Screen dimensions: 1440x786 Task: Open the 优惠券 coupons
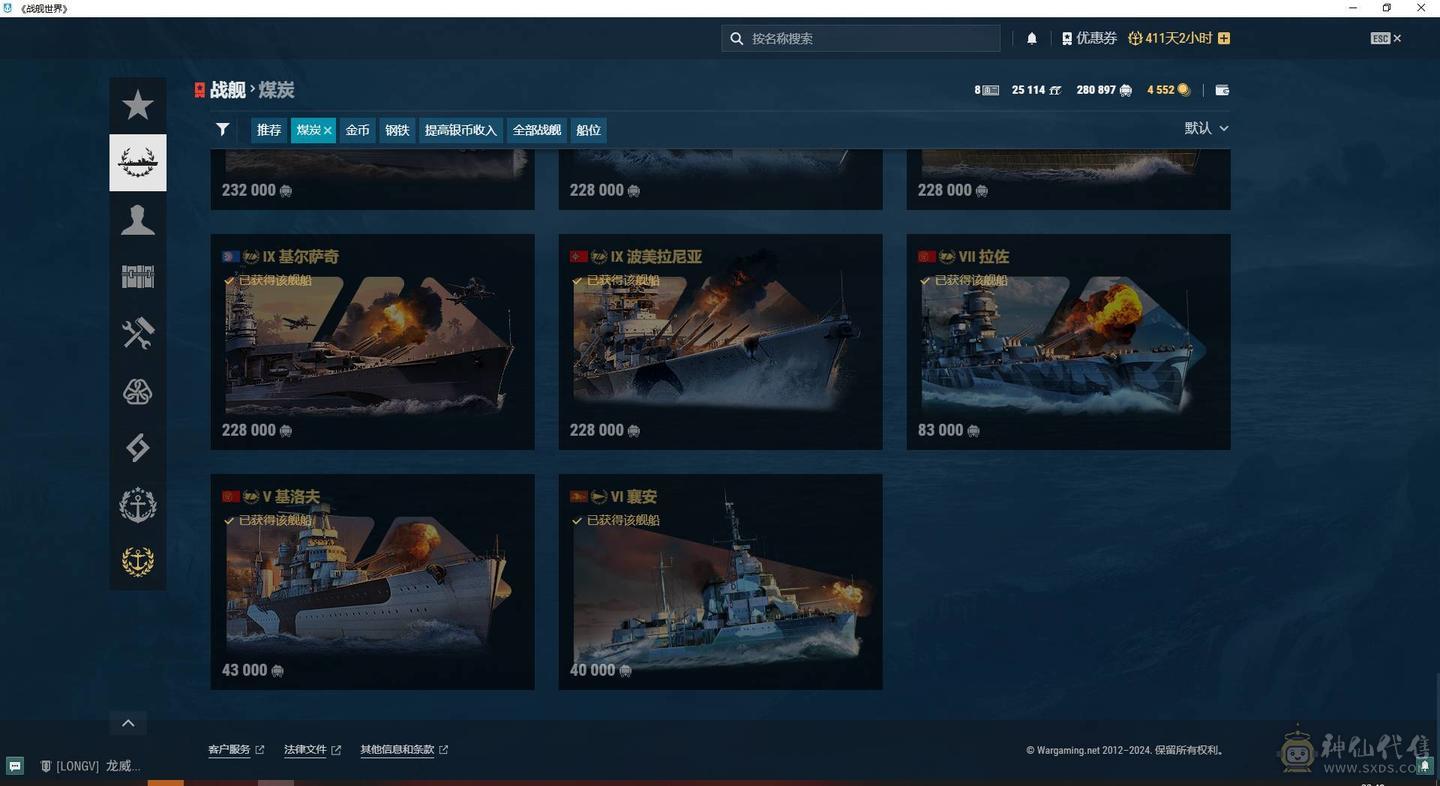pyautogui.click(x=1089, y=38)
